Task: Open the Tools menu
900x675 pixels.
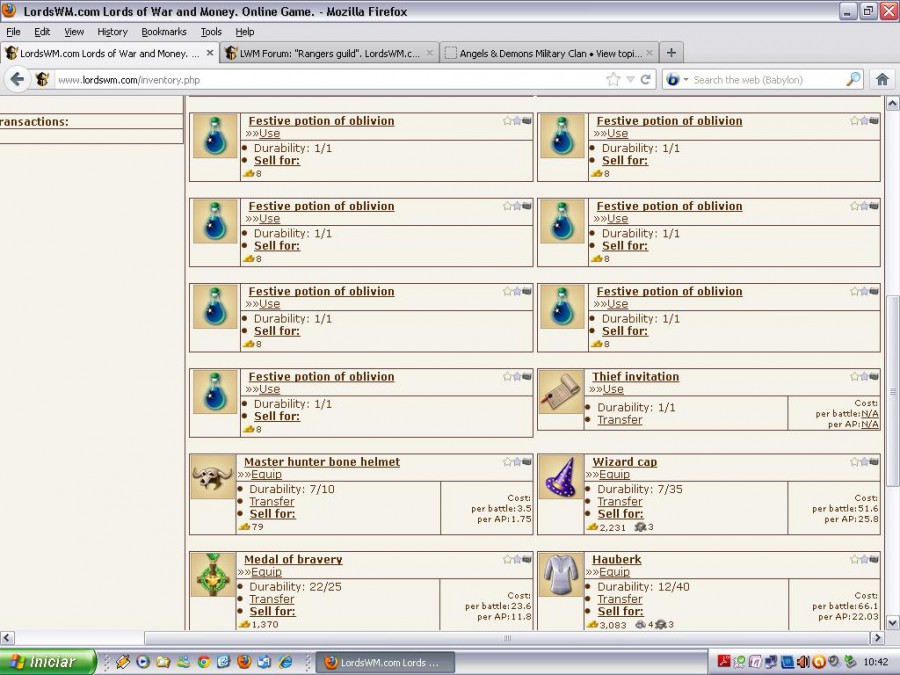Action: [211, 32]
